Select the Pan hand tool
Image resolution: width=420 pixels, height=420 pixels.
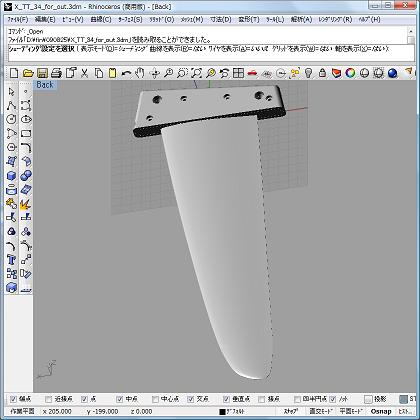click(x=140, y=73)
